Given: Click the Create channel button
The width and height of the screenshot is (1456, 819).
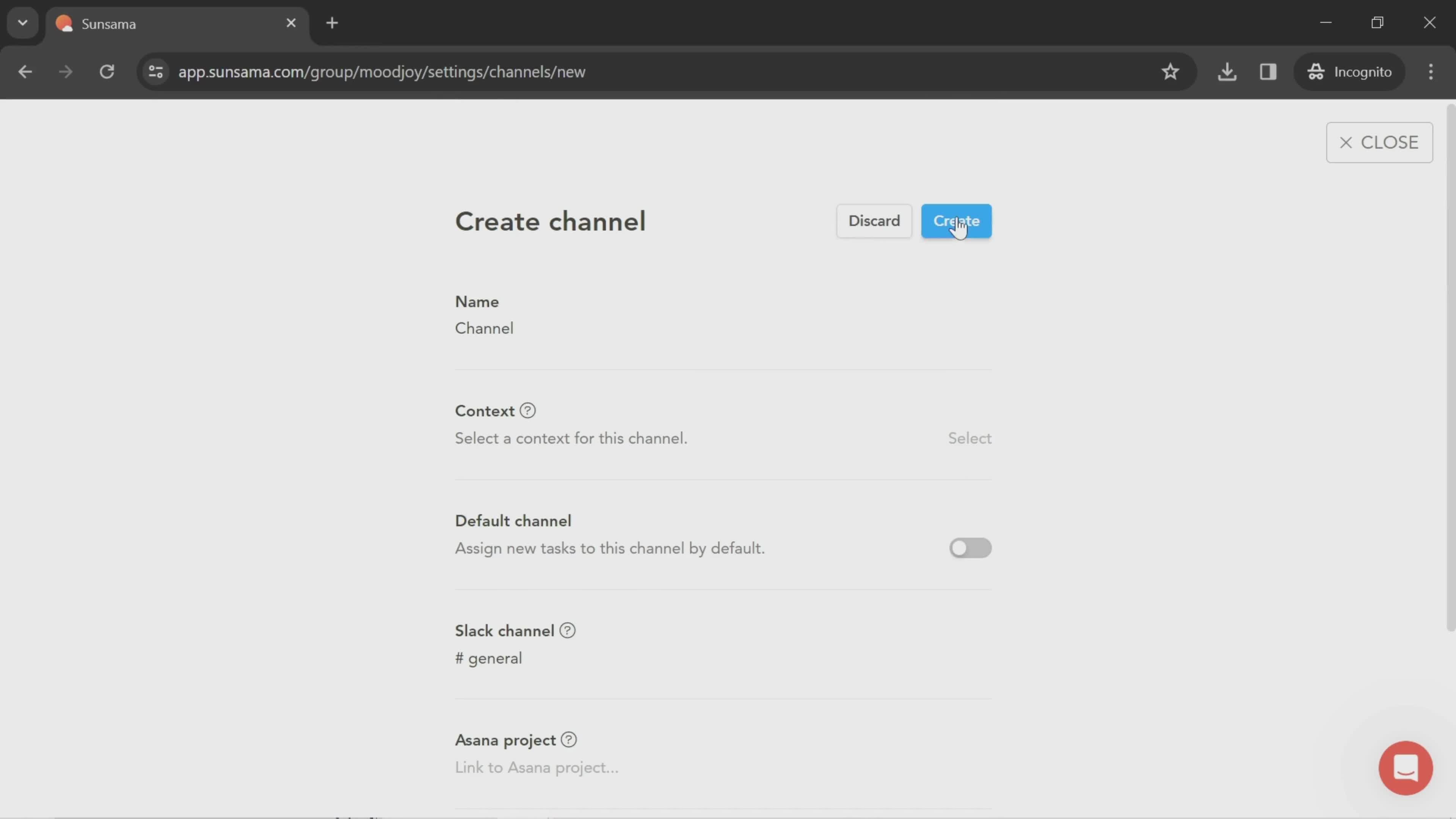Looking at the screenshot, I should [x=956, y=221].
